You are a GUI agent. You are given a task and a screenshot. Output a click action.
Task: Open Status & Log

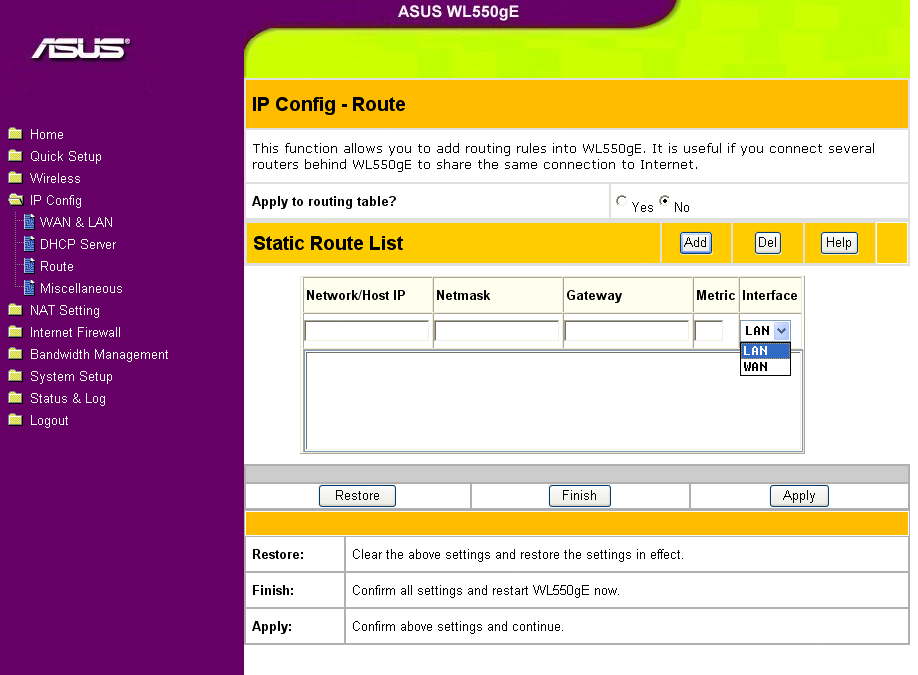[x=68, y=398]
